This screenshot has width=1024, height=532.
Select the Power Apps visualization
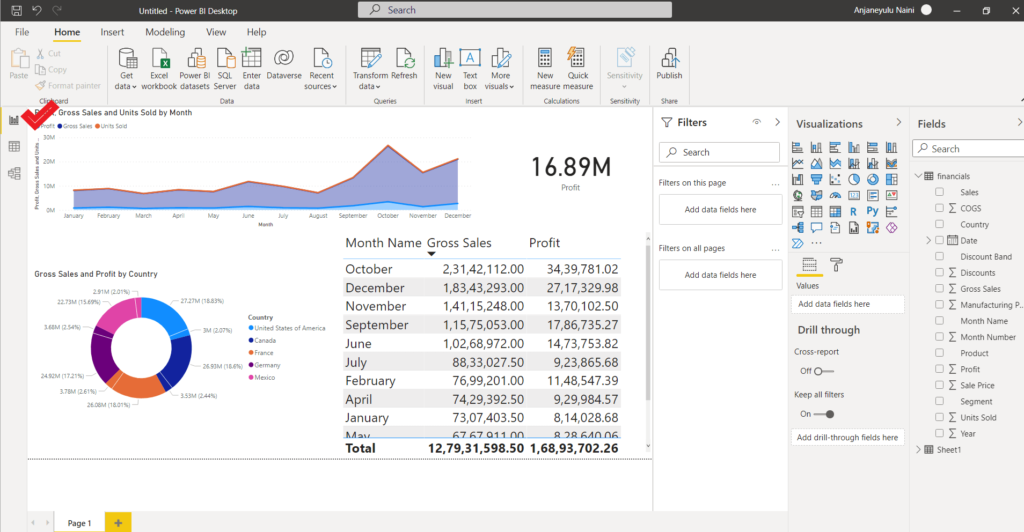pos(891,227)
